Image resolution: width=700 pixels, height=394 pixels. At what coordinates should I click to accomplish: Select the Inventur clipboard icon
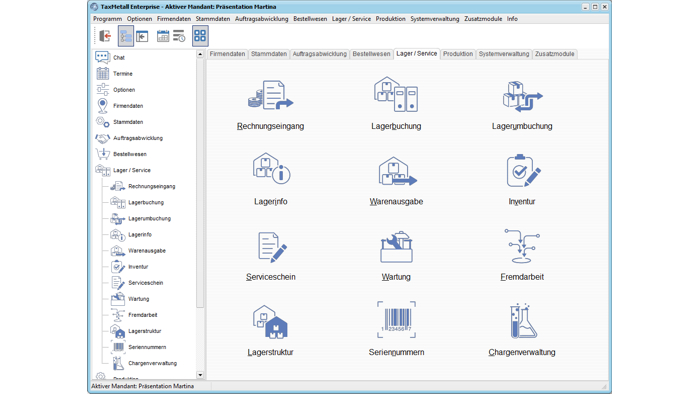(522, 171)
